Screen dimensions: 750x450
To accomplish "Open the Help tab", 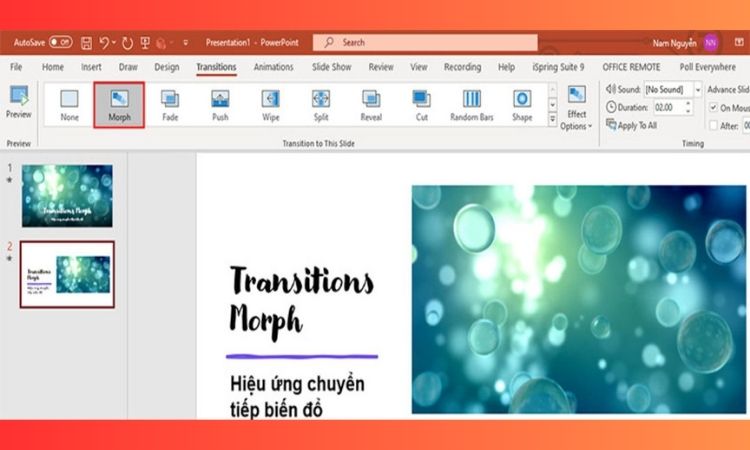I will (506, 67).
